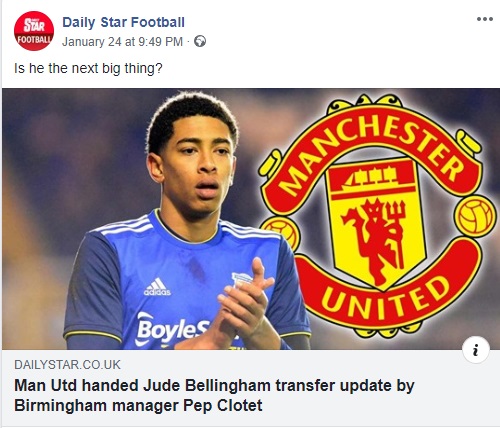The height and width of the screenshot is (428, 500).
Task: Open the three-dot post options menu
Action: [485, 19]
